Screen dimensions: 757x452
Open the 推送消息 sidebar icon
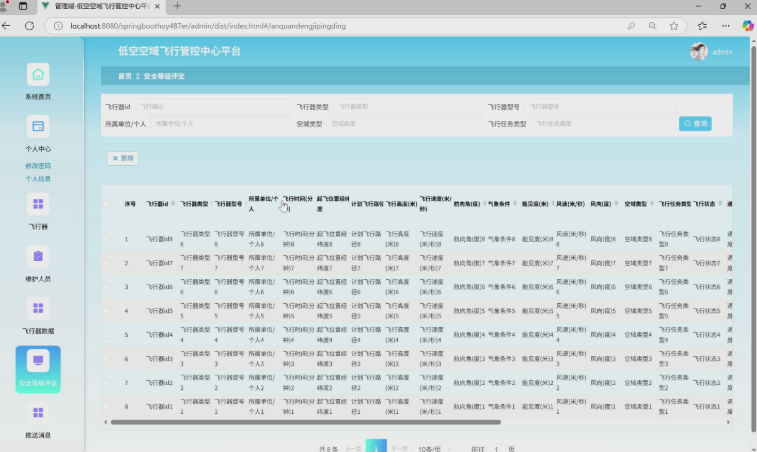coord(38,413)
